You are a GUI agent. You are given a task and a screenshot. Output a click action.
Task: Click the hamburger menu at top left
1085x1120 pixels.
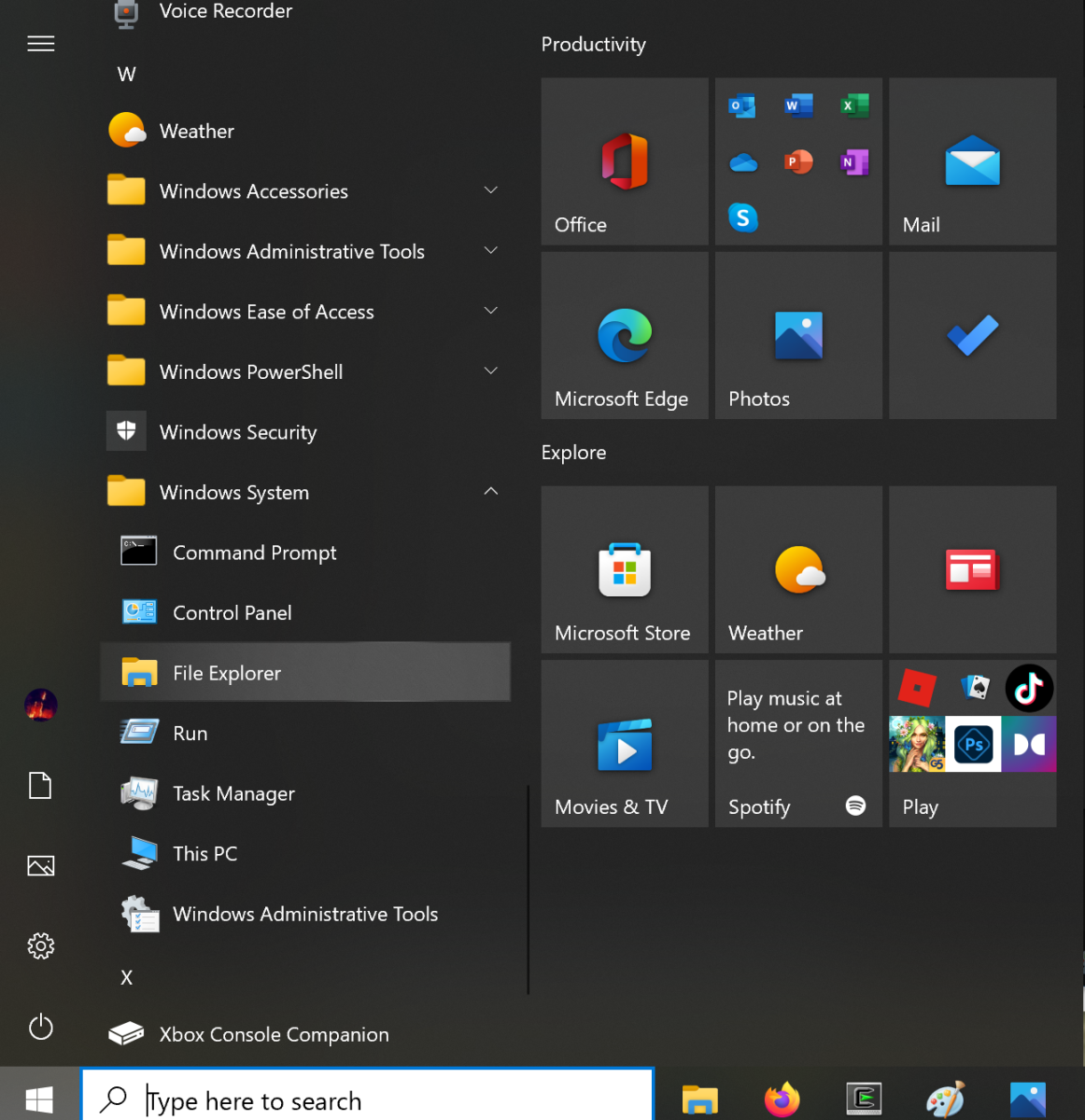tap(41, 44)
